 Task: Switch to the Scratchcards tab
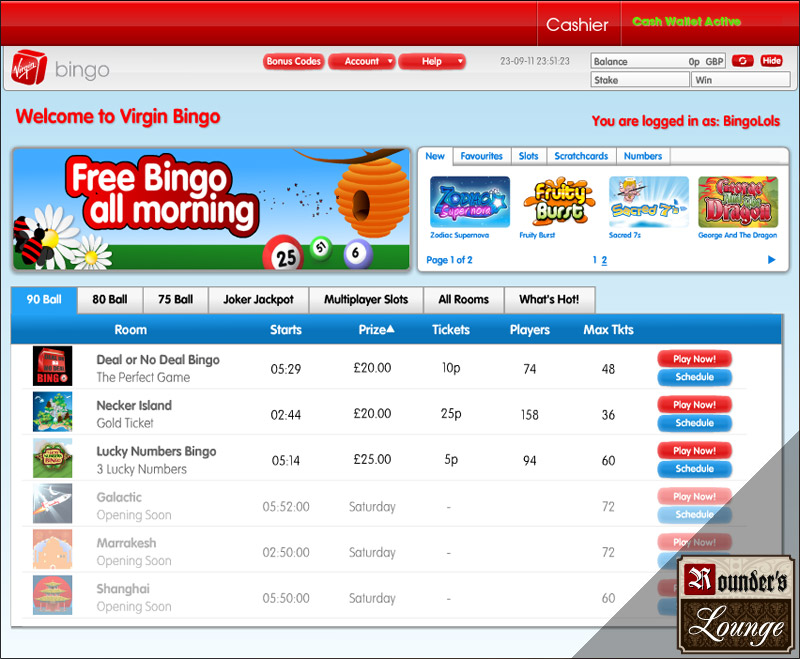coord(581,156)
